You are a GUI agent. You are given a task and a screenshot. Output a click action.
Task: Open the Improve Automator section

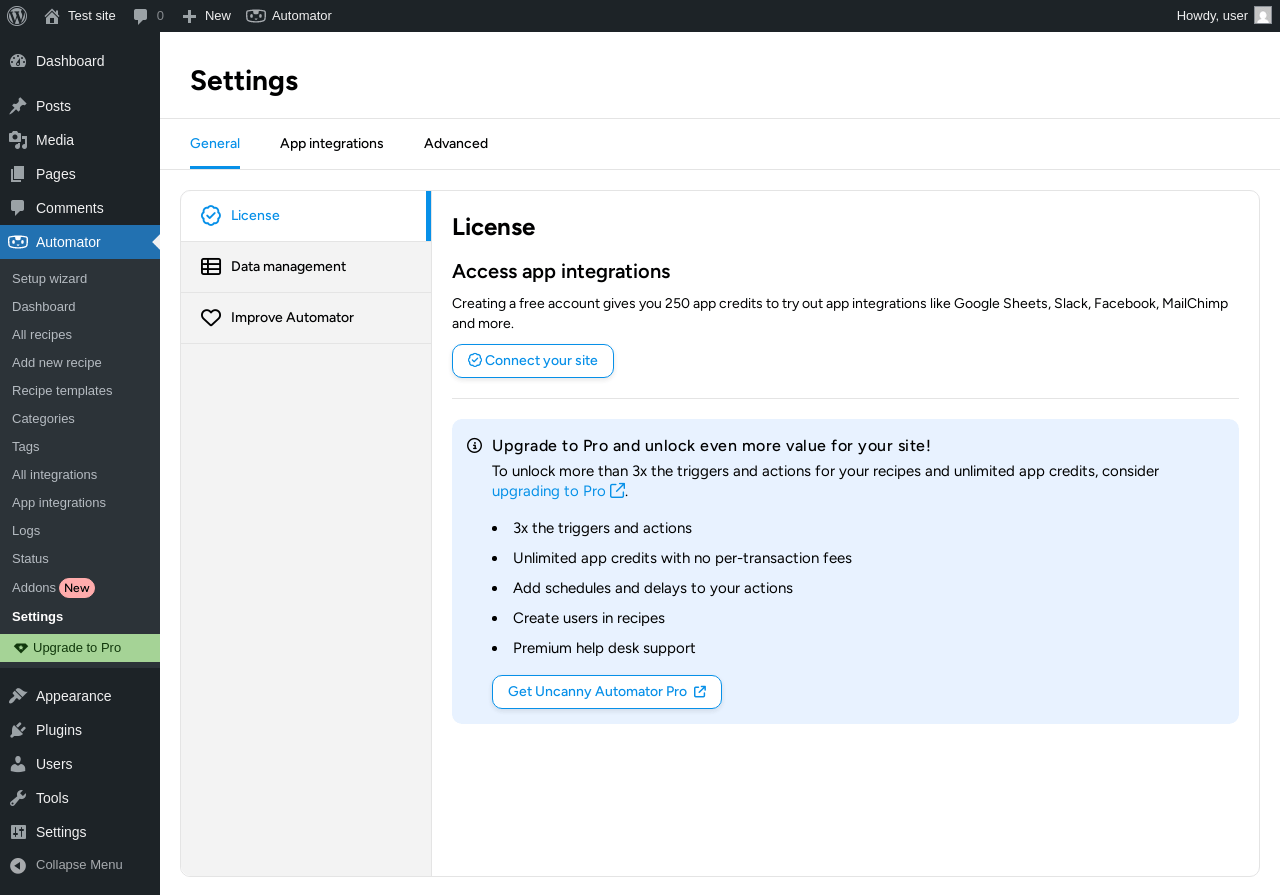click(x=306, y=318)
